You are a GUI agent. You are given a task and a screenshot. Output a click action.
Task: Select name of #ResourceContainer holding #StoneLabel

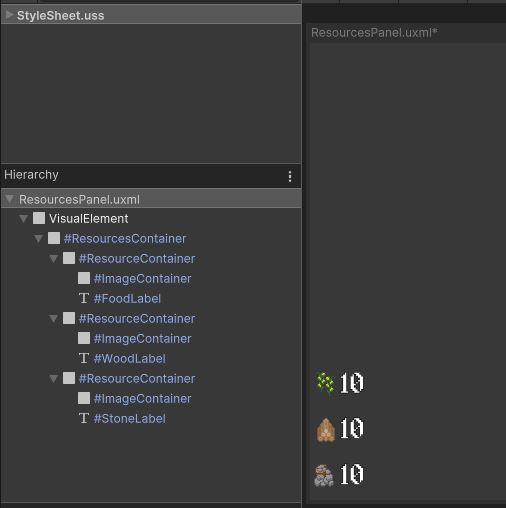(x=137, y=379)
